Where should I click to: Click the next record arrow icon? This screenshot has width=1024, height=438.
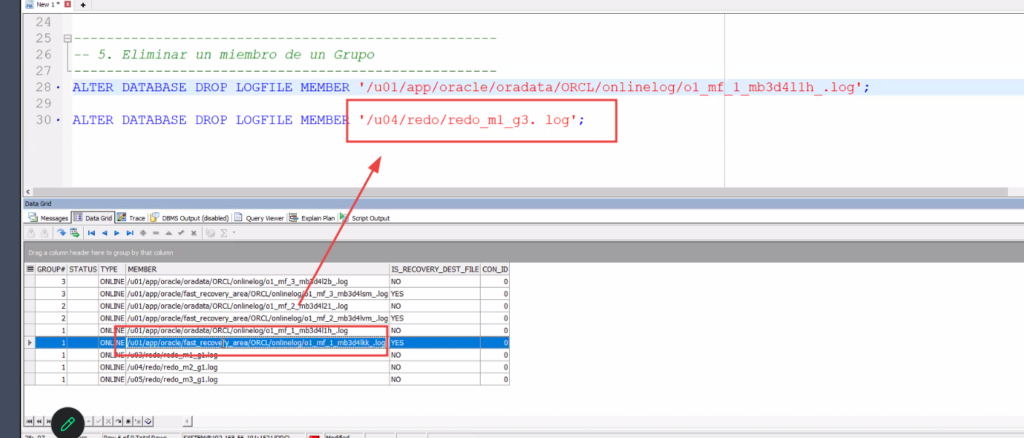[117, 233]
